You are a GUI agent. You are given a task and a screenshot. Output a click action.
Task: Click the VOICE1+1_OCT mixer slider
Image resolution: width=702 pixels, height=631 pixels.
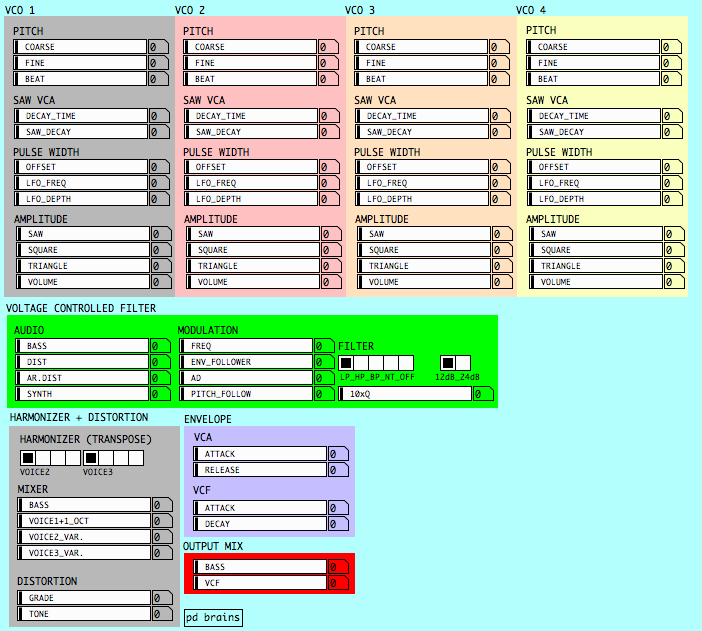coord(84,521)
